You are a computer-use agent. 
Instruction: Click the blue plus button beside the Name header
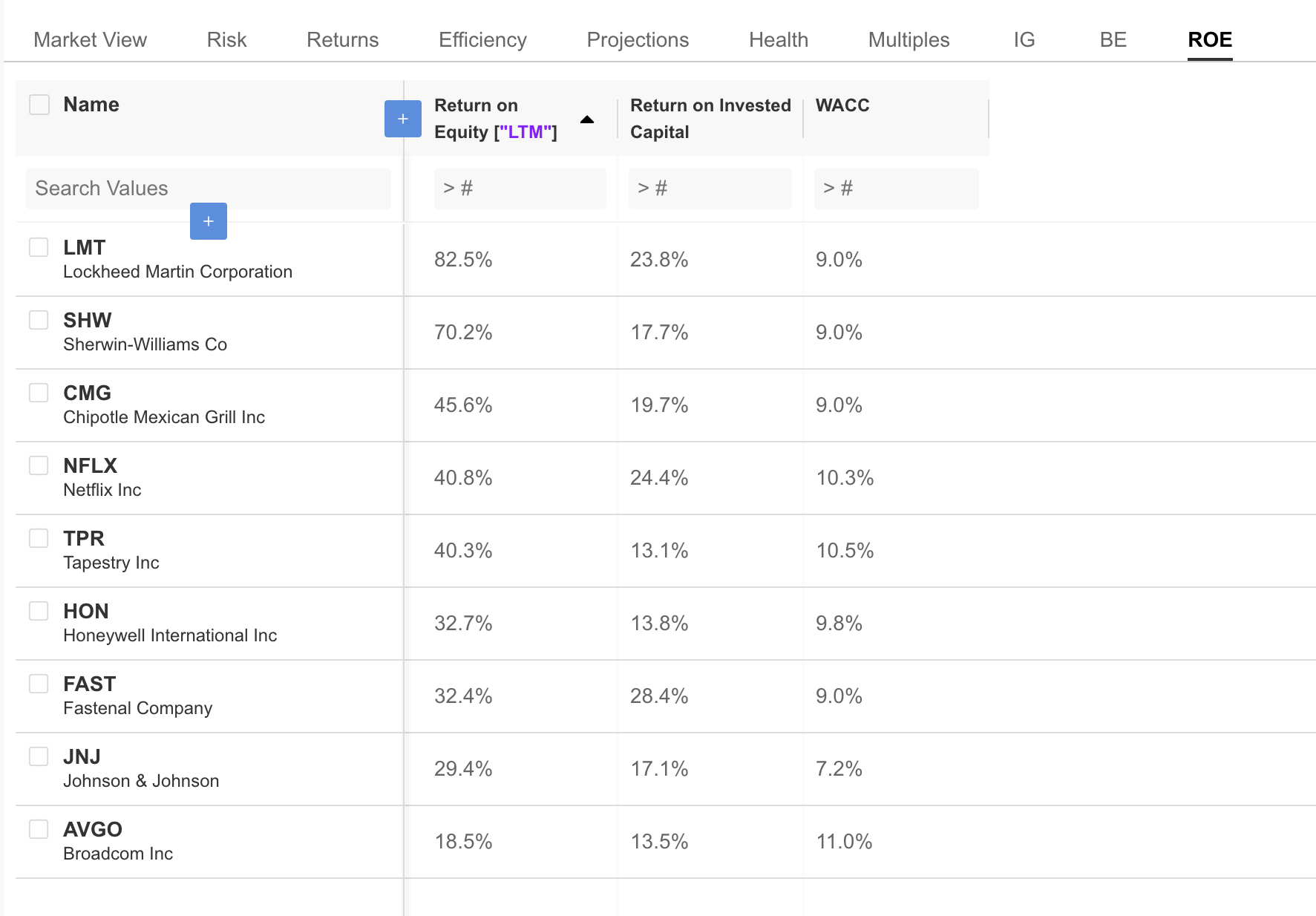[x=403, y=119]
